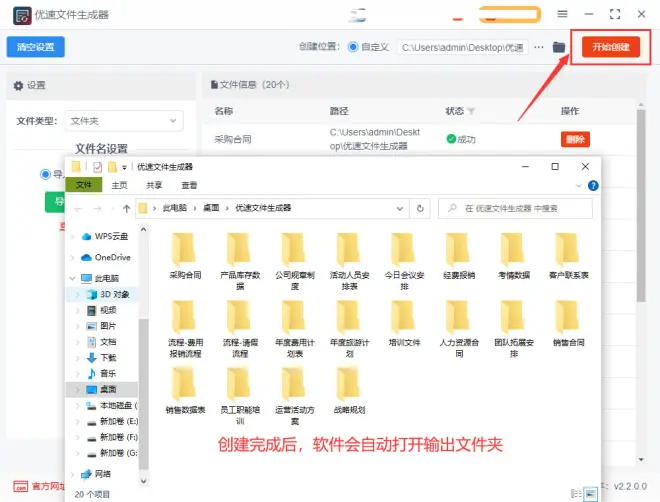Click the three-dot browse path button

538,47
